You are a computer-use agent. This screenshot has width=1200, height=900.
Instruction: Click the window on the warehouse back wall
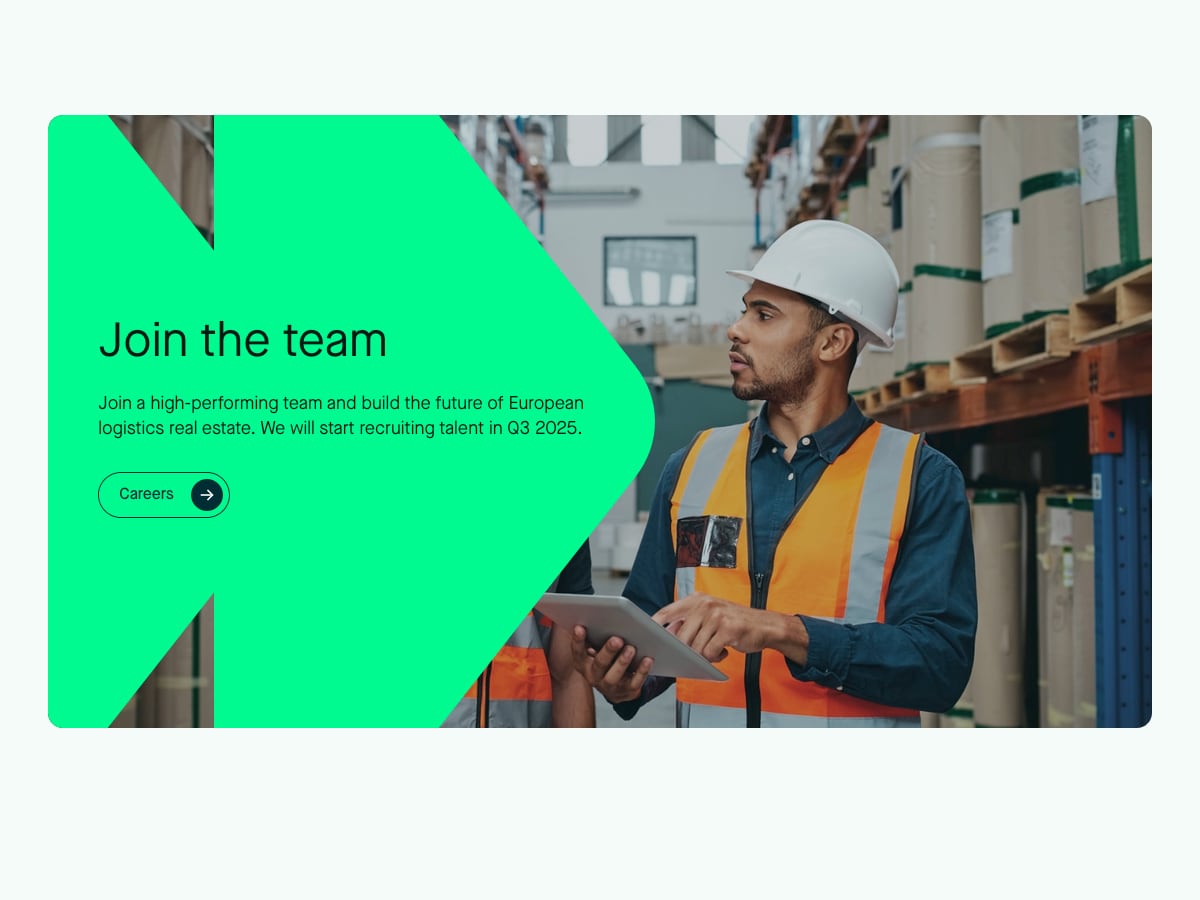[x=650, y=271]
